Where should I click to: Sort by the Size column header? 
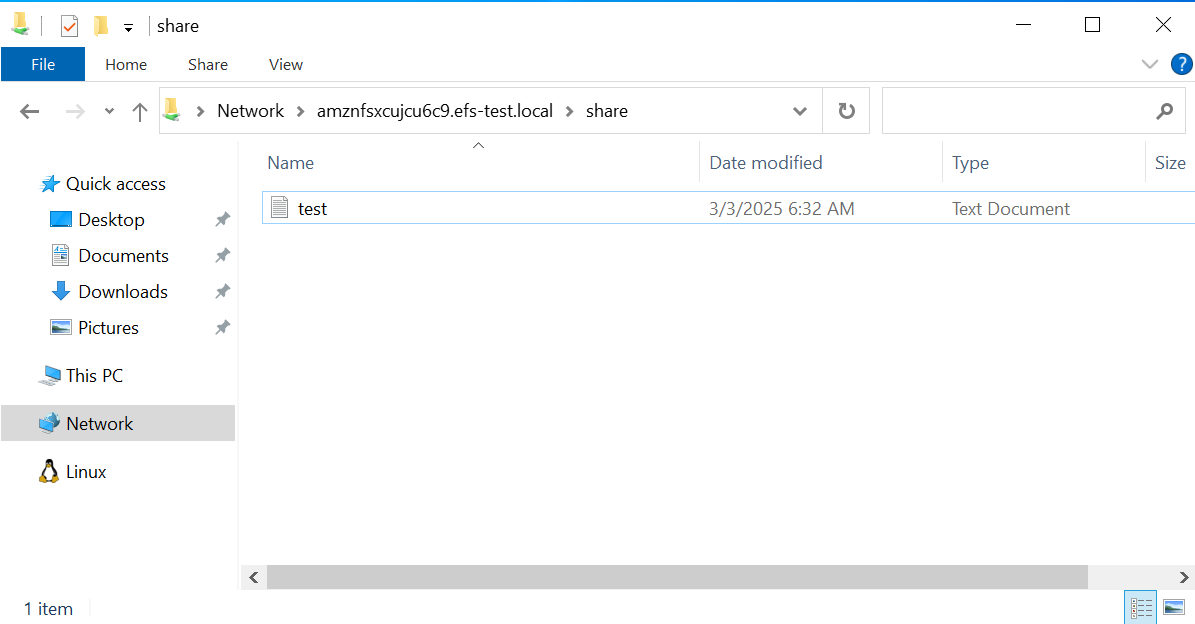1170,163
